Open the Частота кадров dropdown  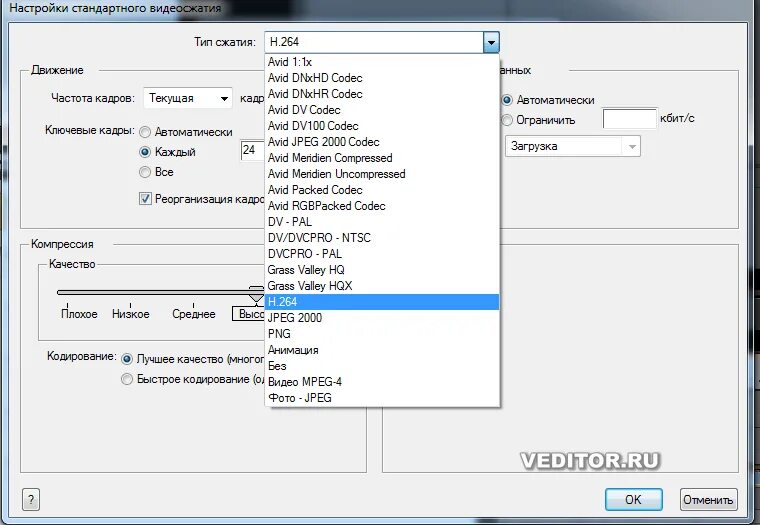188,98
